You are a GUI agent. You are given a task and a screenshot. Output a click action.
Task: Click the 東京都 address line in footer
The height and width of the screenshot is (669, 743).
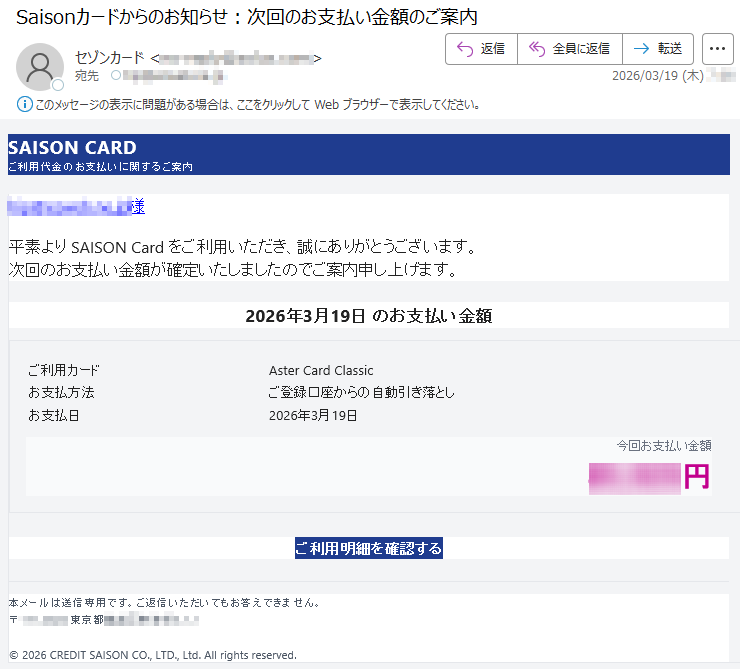click(104, 620)
